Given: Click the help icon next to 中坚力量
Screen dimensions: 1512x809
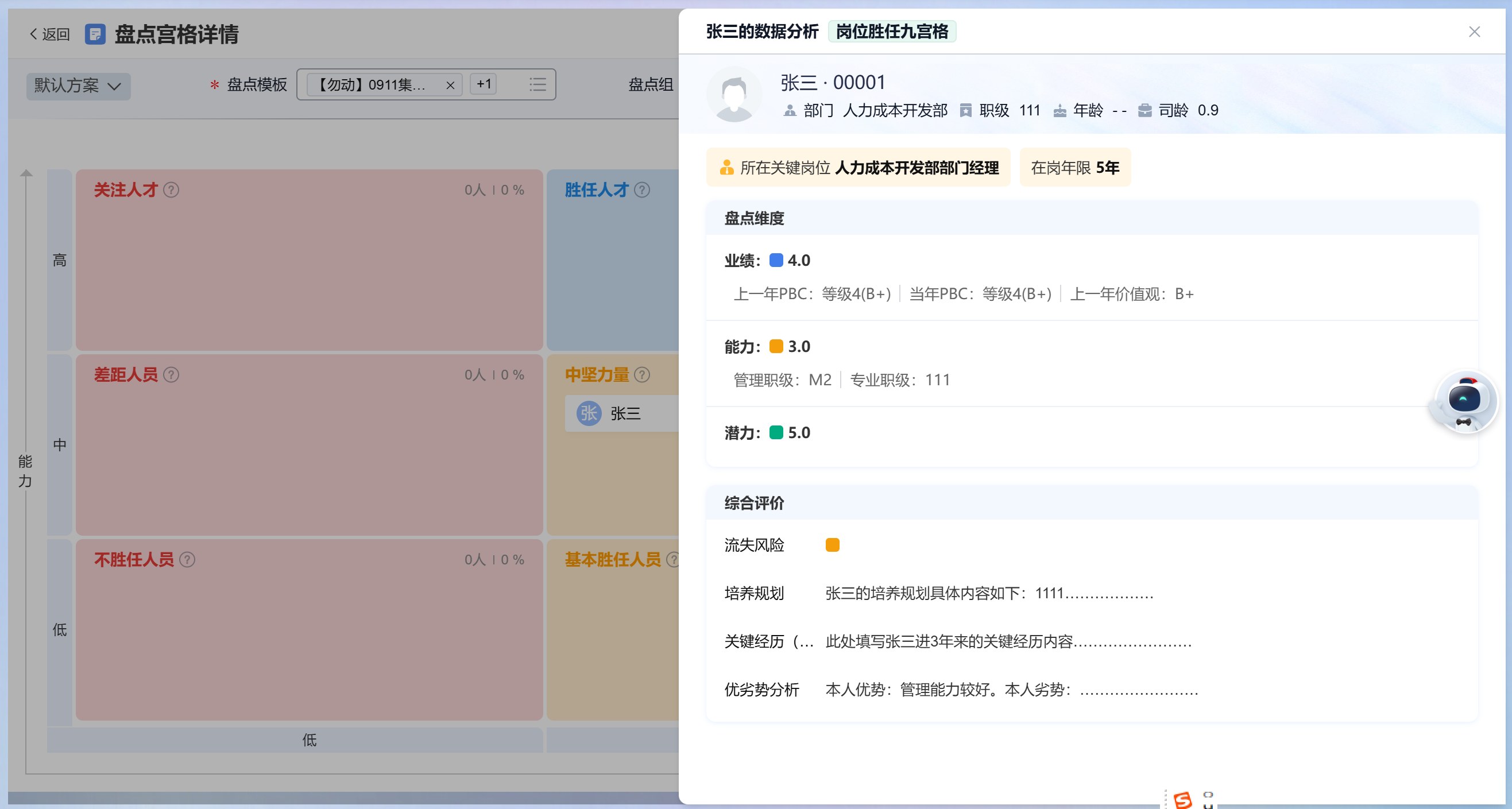Looking at the screenshot, I should point(642,374).
